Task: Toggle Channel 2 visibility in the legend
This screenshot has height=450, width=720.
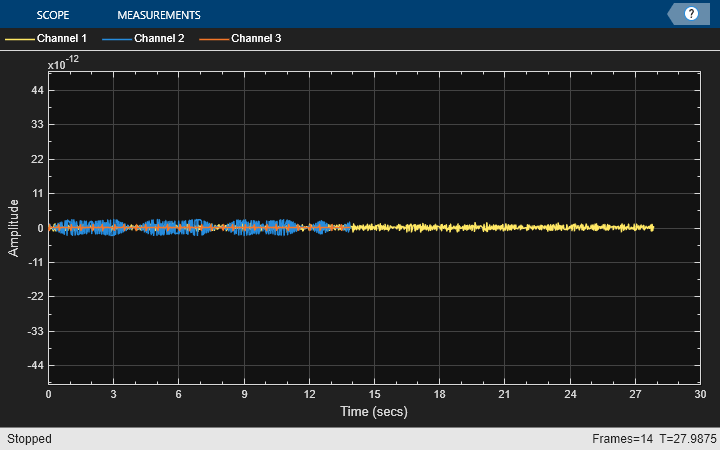Action: [x=159, y=39]
